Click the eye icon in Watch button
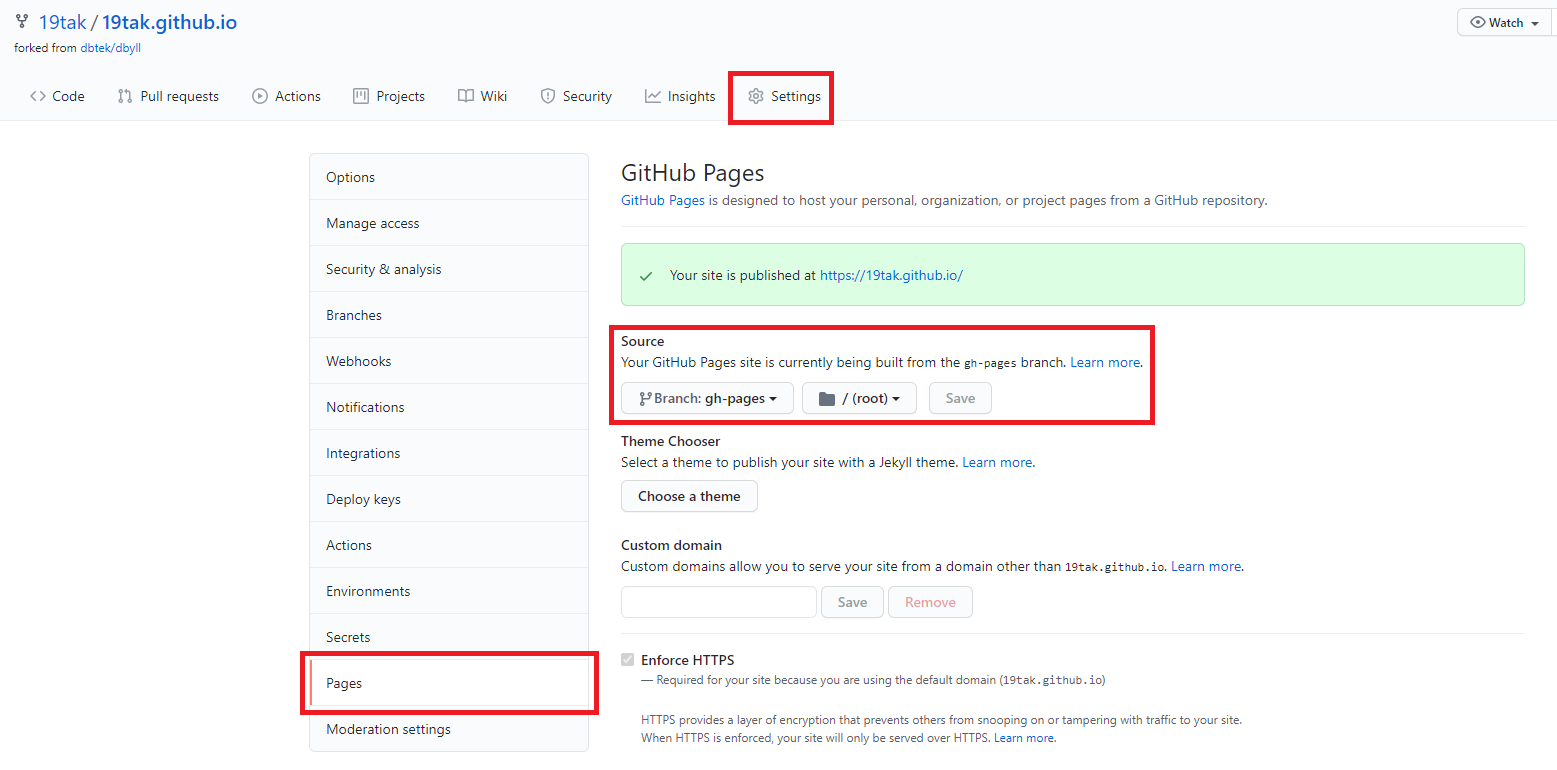 [x=1477, y=22]
